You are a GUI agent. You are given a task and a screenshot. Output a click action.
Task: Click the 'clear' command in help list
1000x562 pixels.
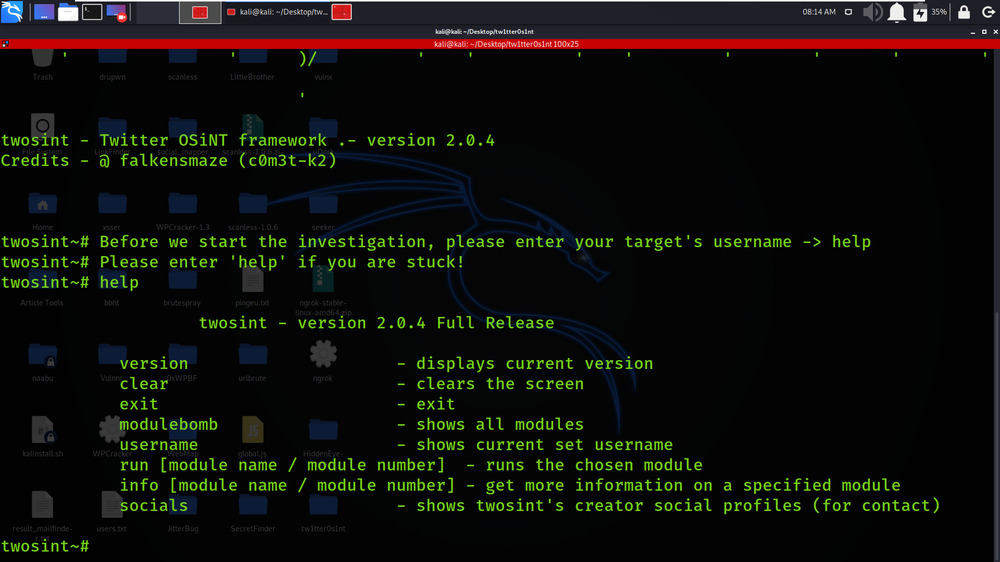143,384
